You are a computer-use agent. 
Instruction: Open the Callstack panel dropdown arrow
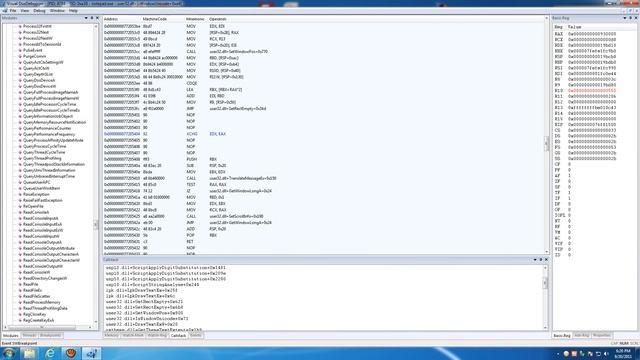[535, 260]
